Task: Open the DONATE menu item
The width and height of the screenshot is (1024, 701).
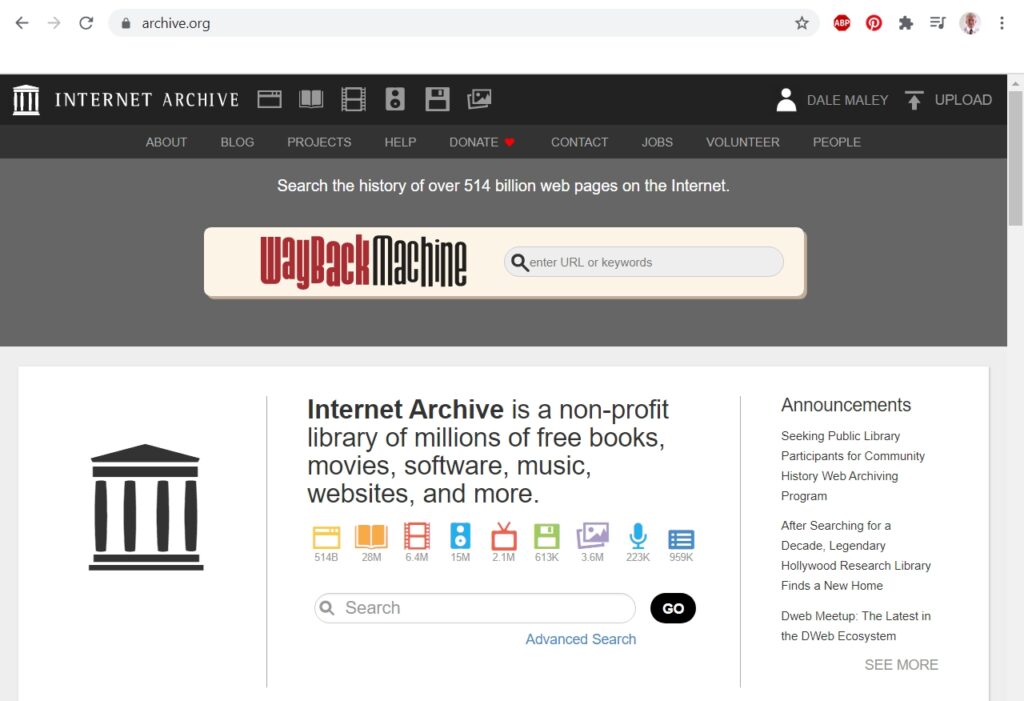Action: [x=482, y=142]
